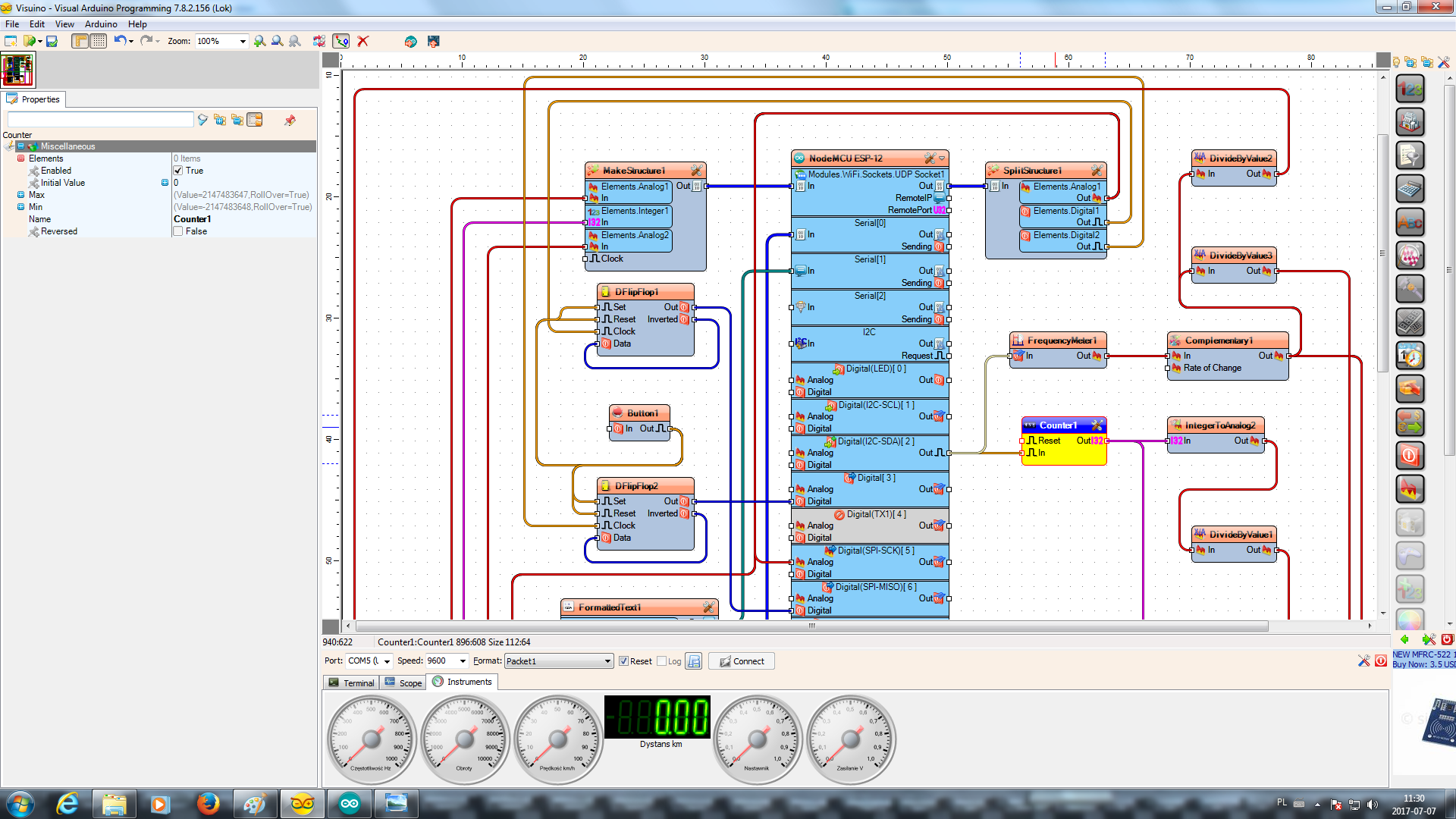The height and width of the screenshot is (819, 1456).
Task: Click the pin properties icon
Action: 290,120
